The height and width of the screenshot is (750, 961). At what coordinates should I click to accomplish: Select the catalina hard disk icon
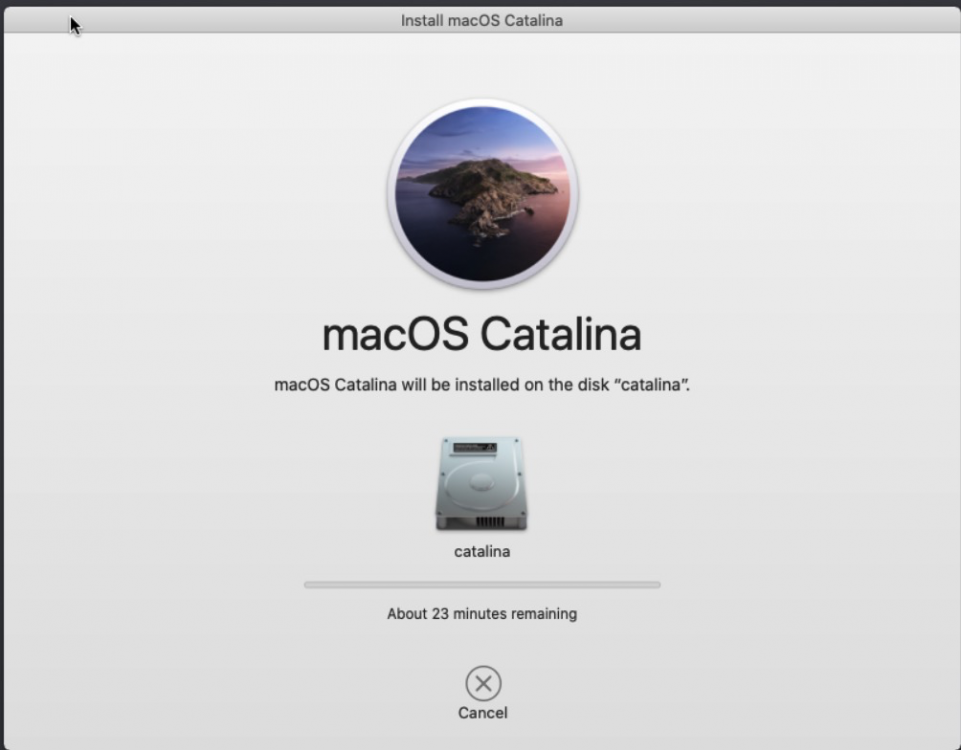click(482, 483)
